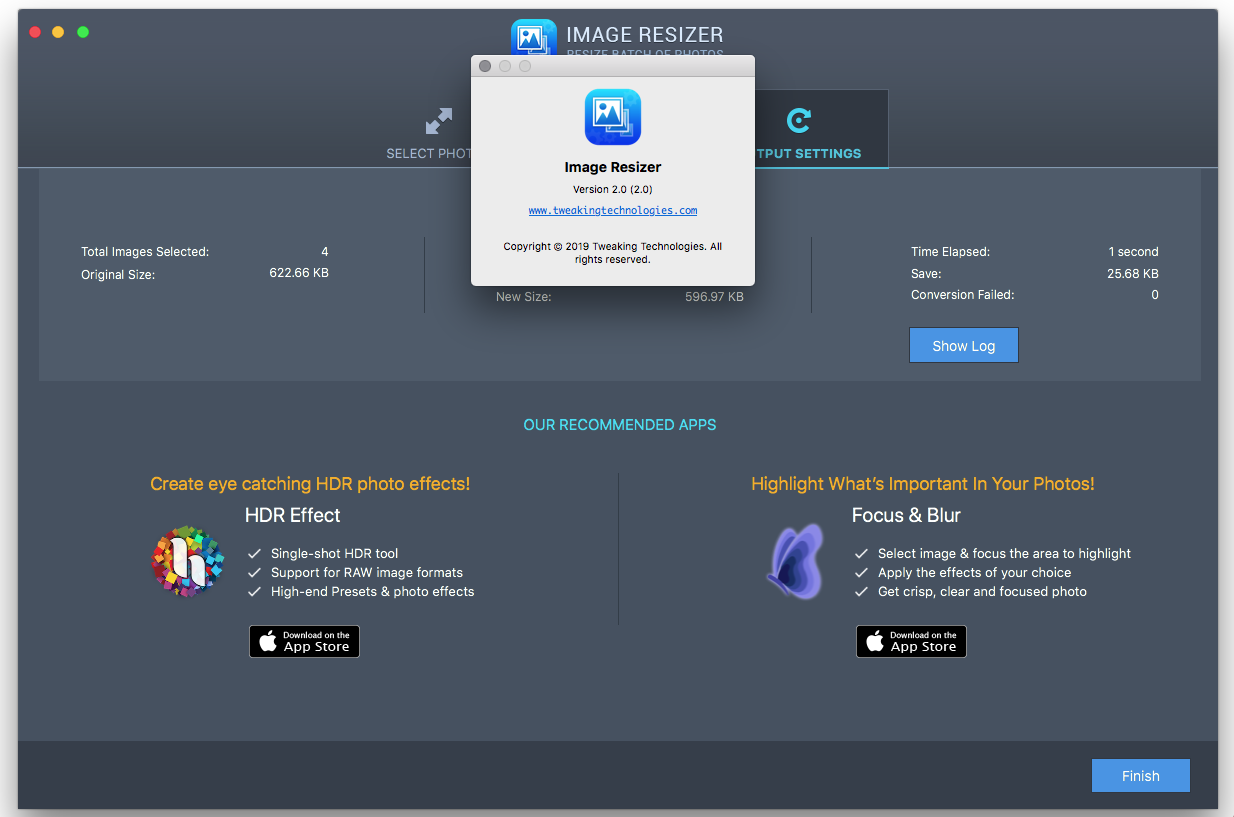This screenshot has width=1234, height=817.
Task: Click the Select Photos arrows icon
Action: coord(438,122)
